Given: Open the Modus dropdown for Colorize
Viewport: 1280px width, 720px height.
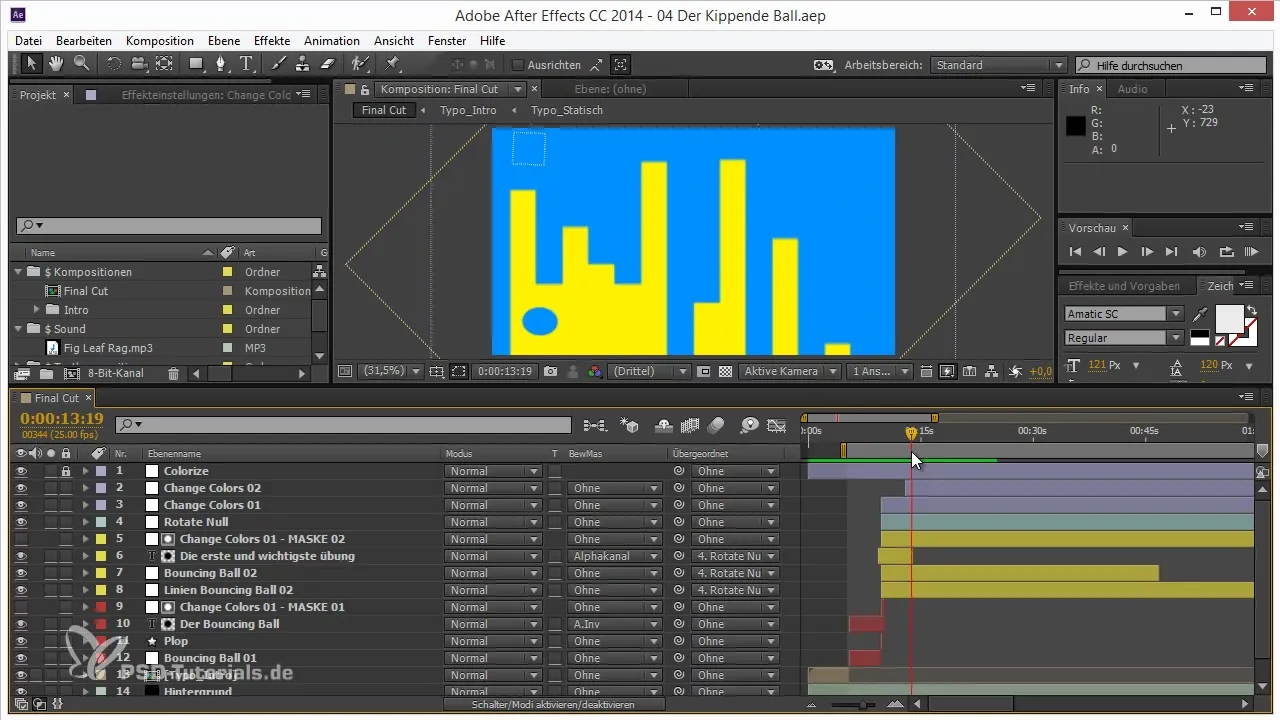Looking at the screenshot, I should point(494,471).
